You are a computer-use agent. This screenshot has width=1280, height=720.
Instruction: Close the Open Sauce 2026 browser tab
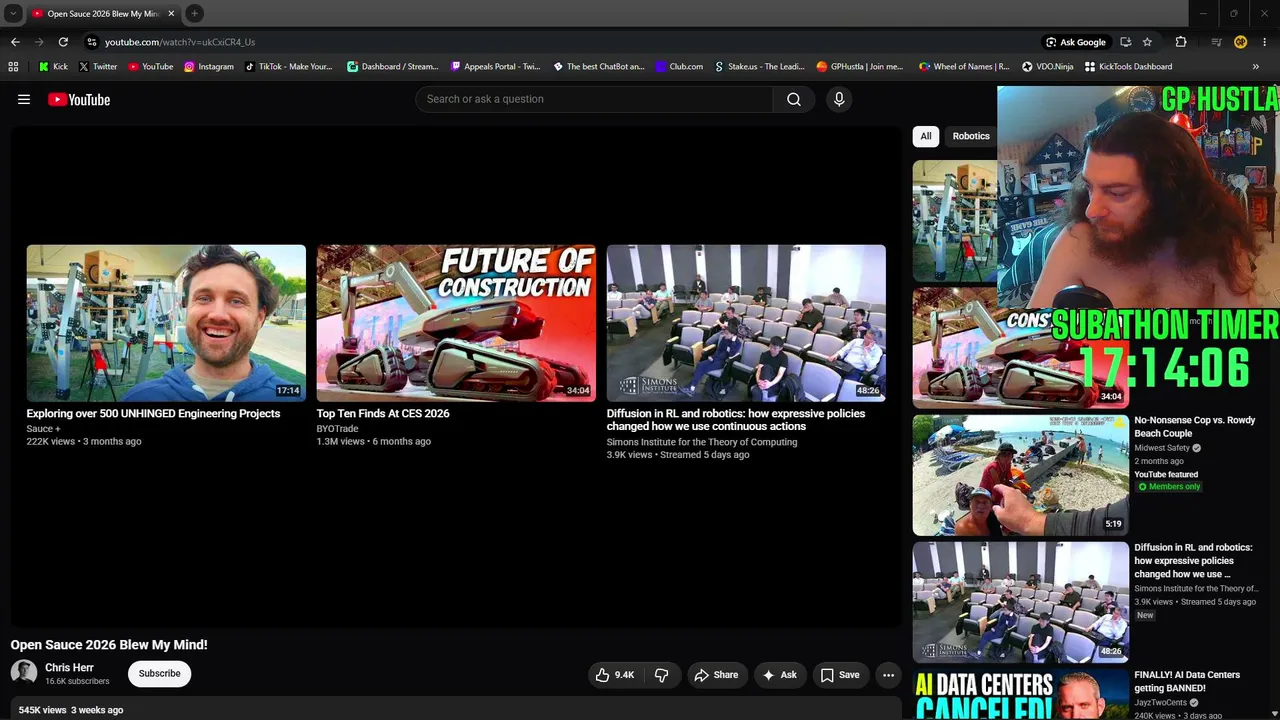pyautogui.click(x=171, y=14)
